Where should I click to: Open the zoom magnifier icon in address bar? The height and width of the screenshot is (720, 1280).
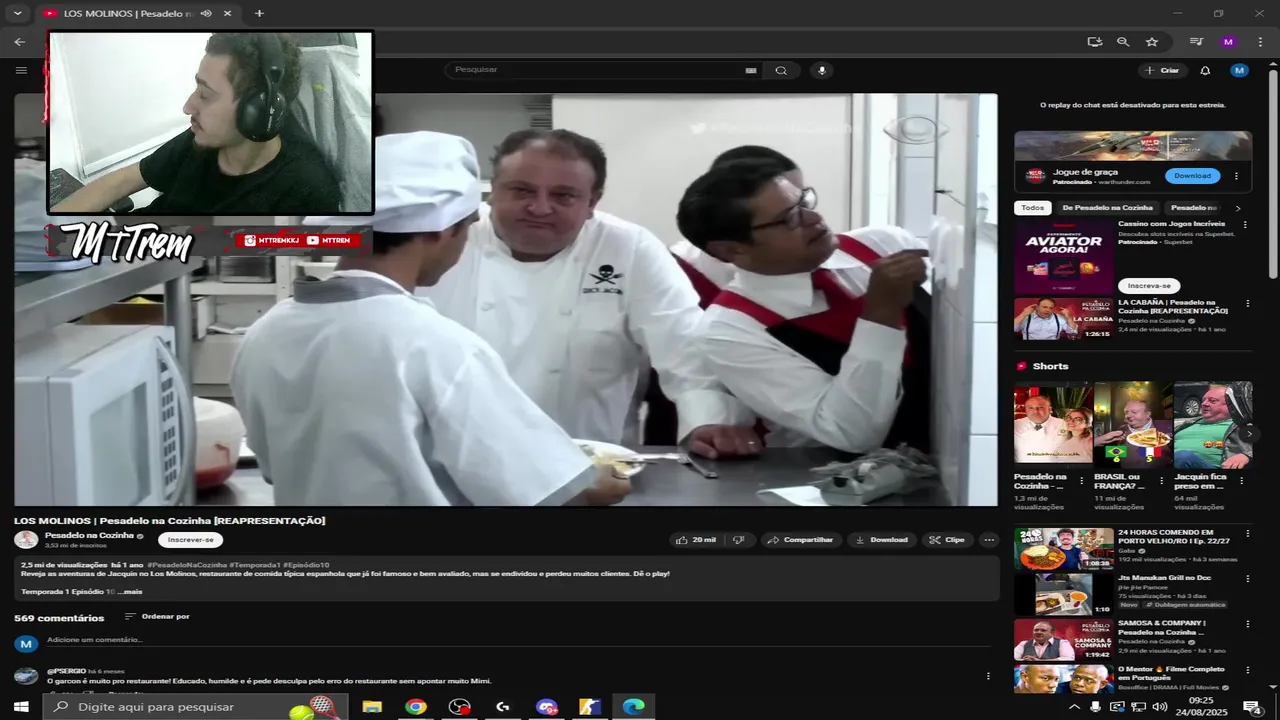click(x=1123, y=42)
